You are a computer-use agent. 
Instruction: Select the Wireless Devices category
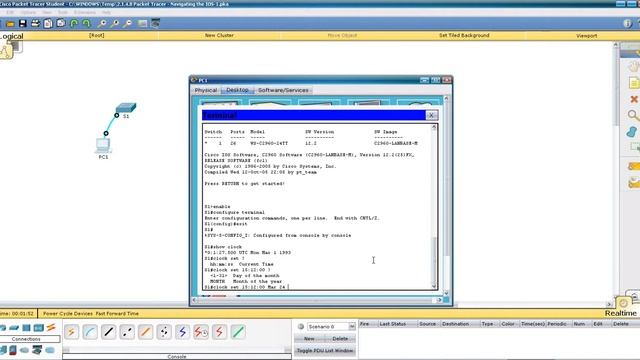39,328
